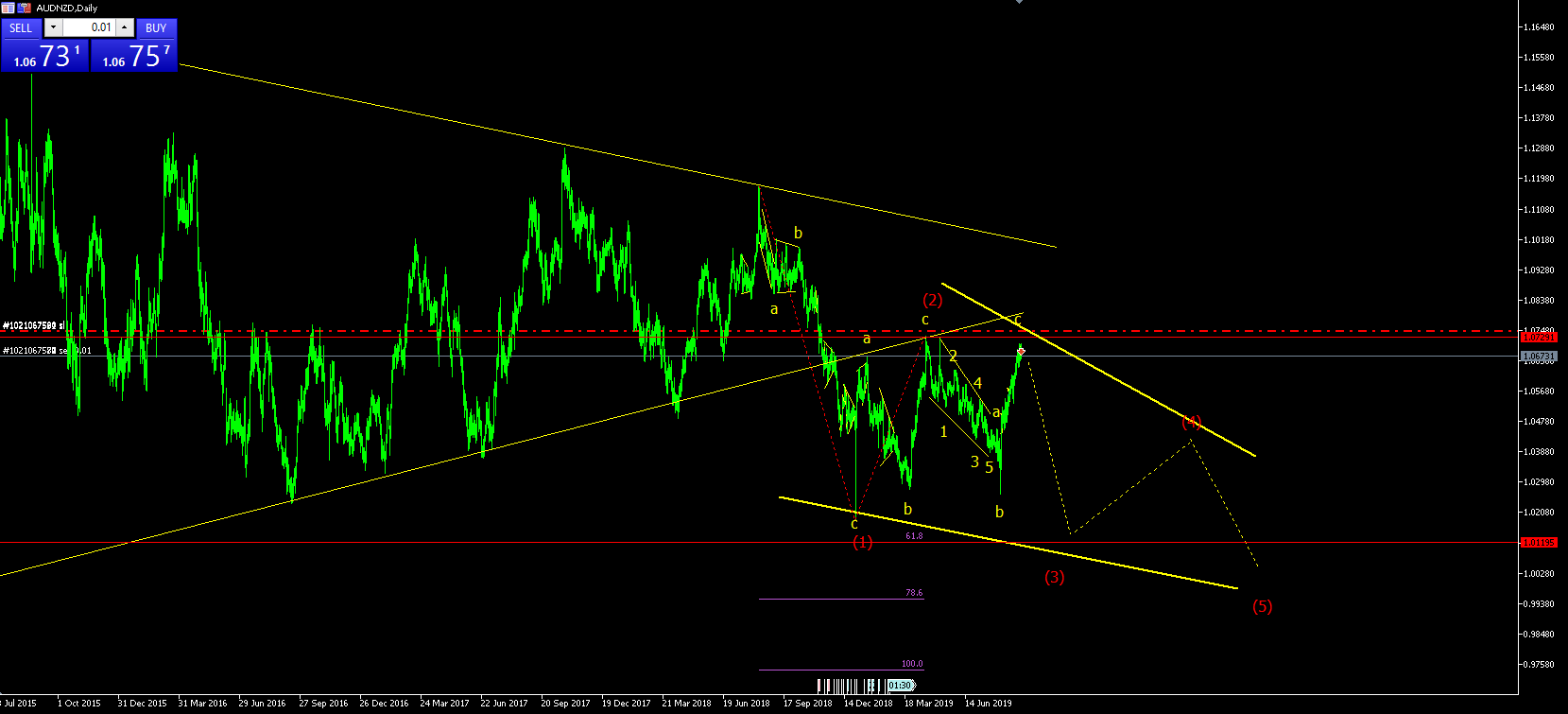Screen dimensions: 1568x714
Task: Select the red (1) wave label
Action: tap(863, 542)
